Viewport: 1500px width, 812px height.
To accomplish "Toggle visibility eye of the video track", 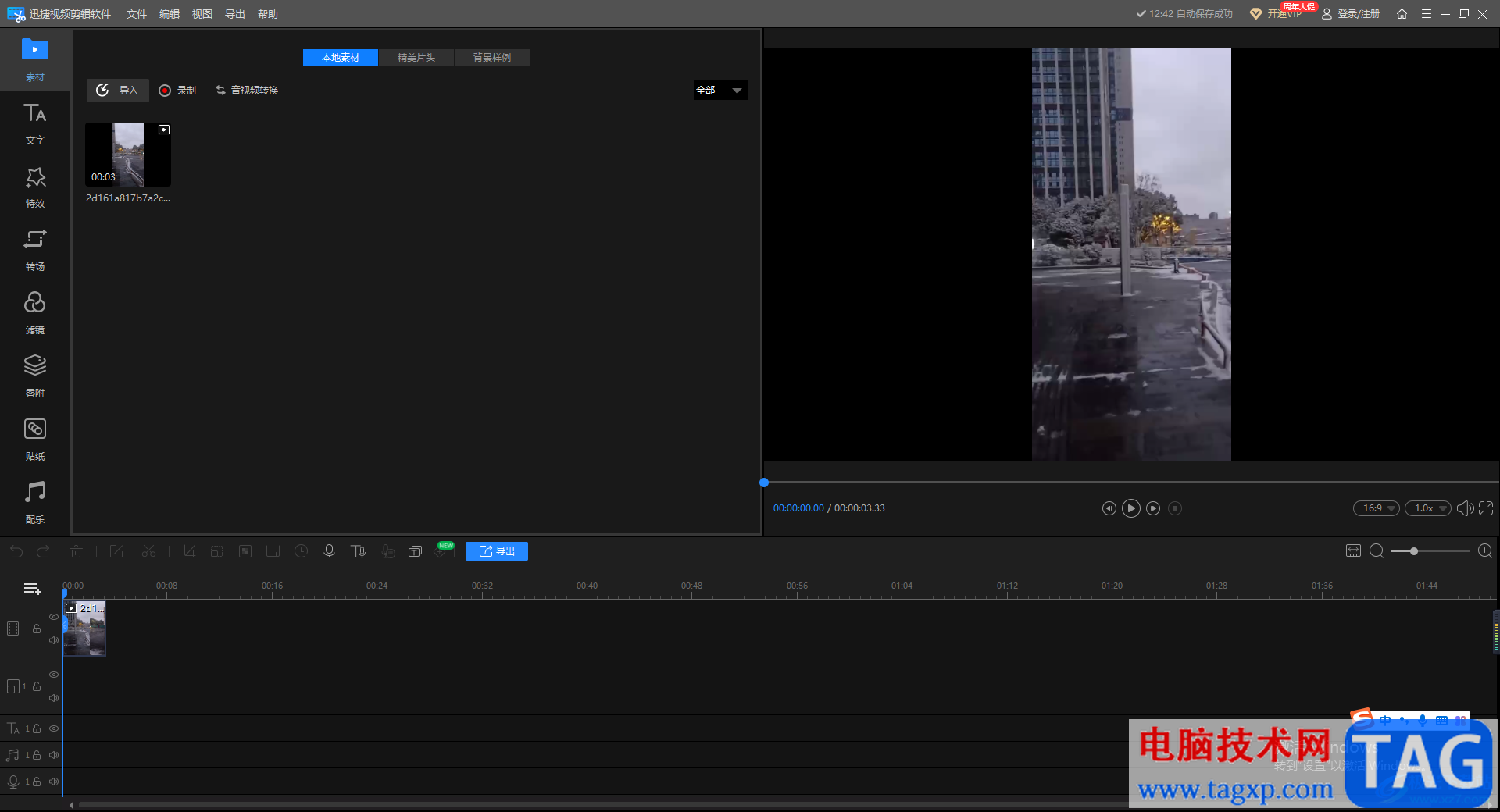I will (x=54, y=617).
